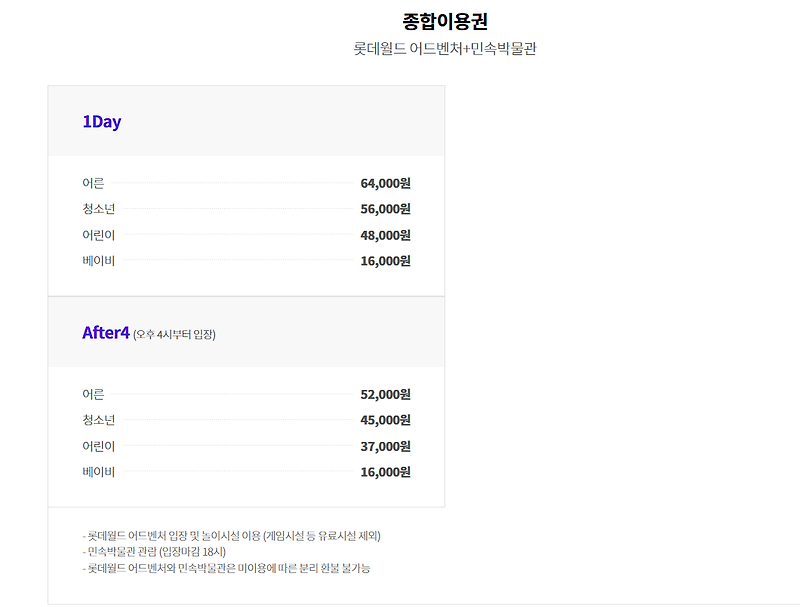The image size is (800, 607).
Task: Click the 48,000원 child price
Action: click(x=385, y=235)
